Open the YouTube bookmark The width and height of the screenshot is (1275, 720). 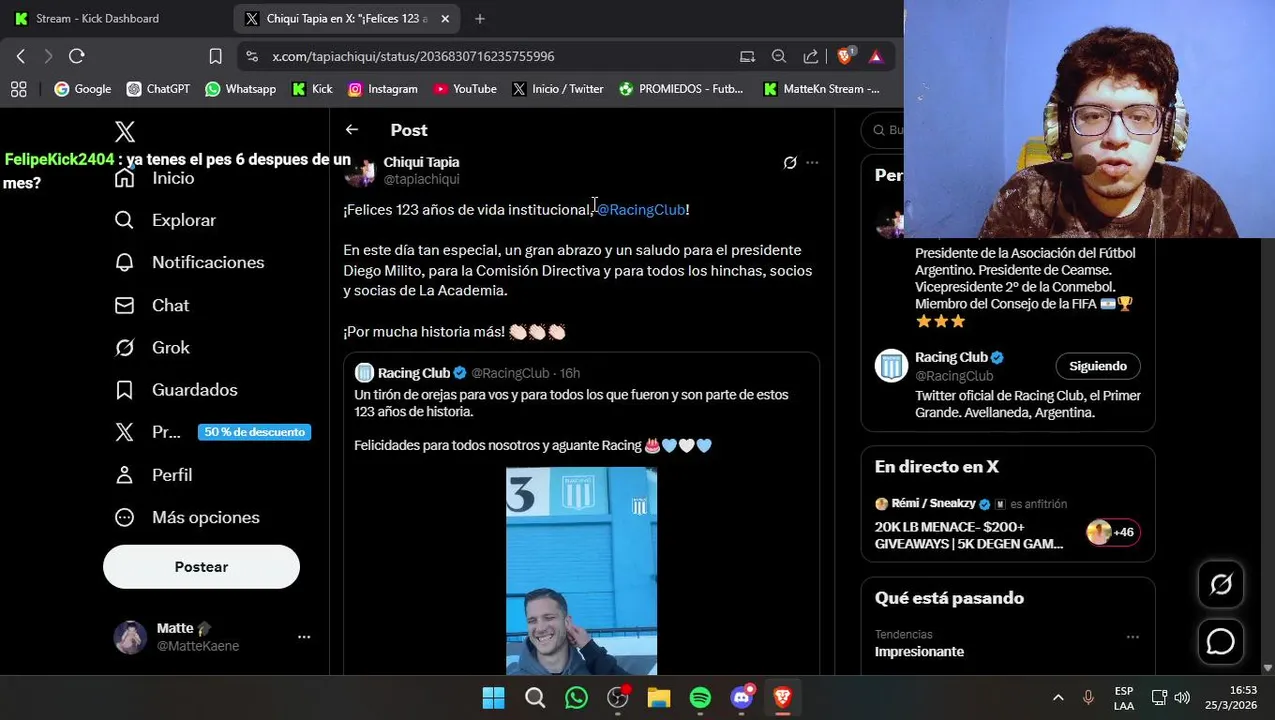tap(465, 89)
